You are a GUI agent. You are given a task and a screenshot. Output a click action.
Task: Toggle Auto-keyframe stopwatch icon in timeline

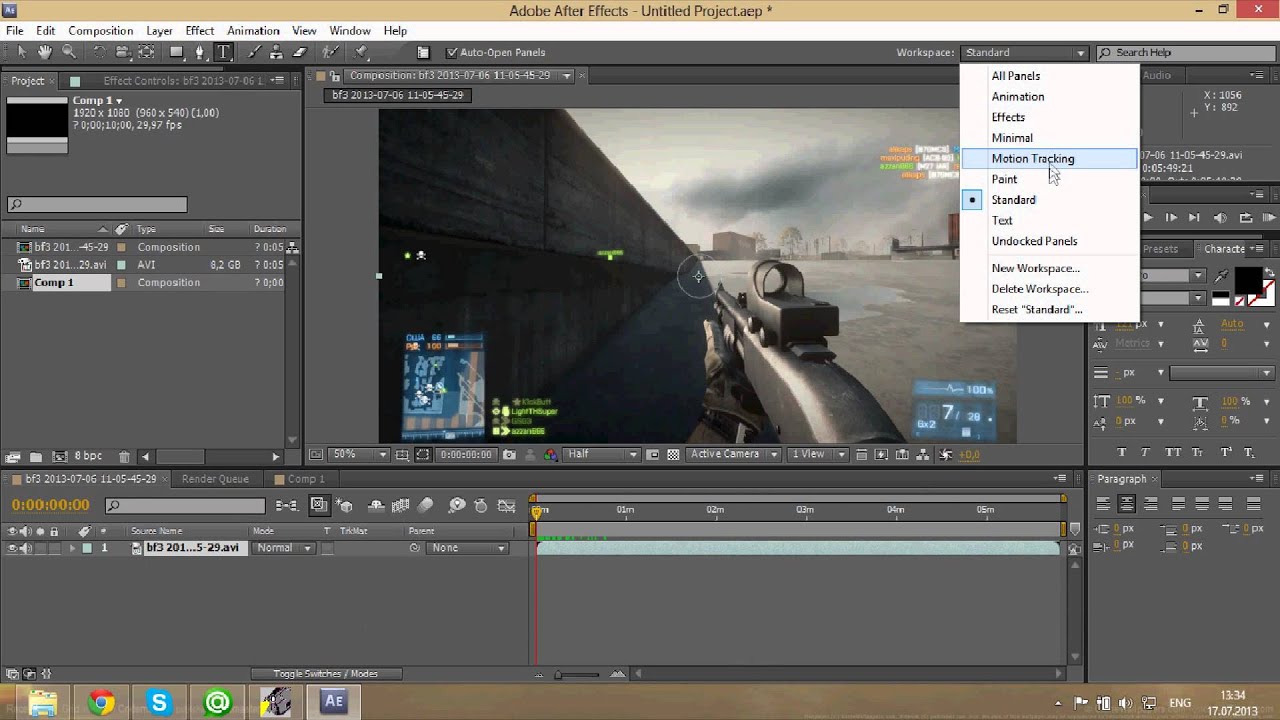[x=481, y=506]
